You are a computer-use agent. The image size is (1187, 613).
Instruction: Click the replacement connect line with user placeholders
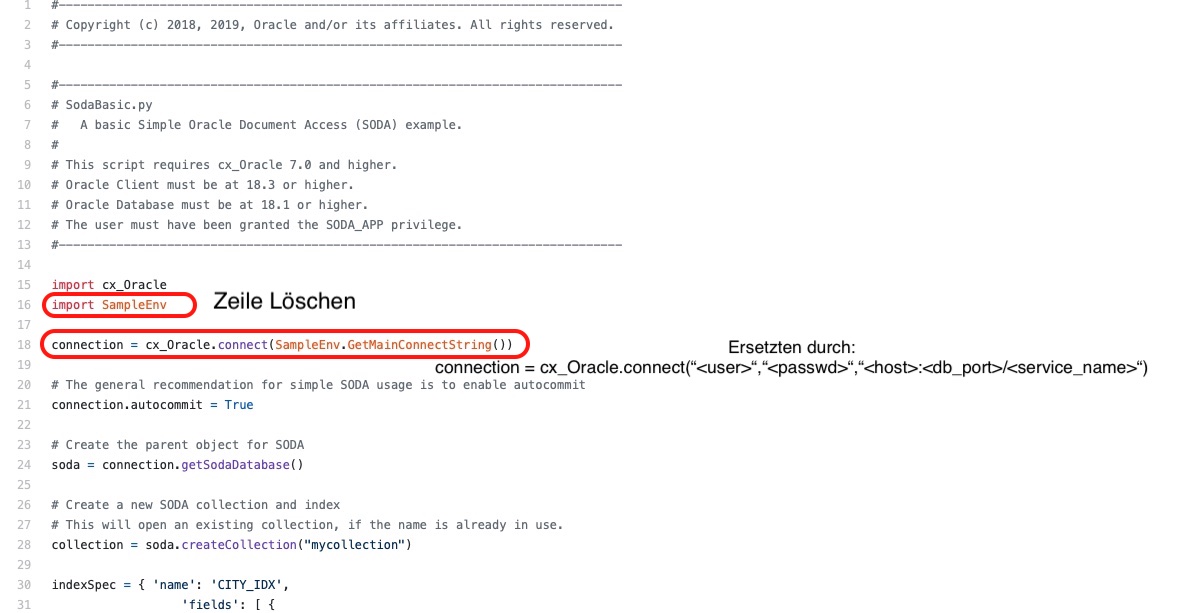coord(790,368)
